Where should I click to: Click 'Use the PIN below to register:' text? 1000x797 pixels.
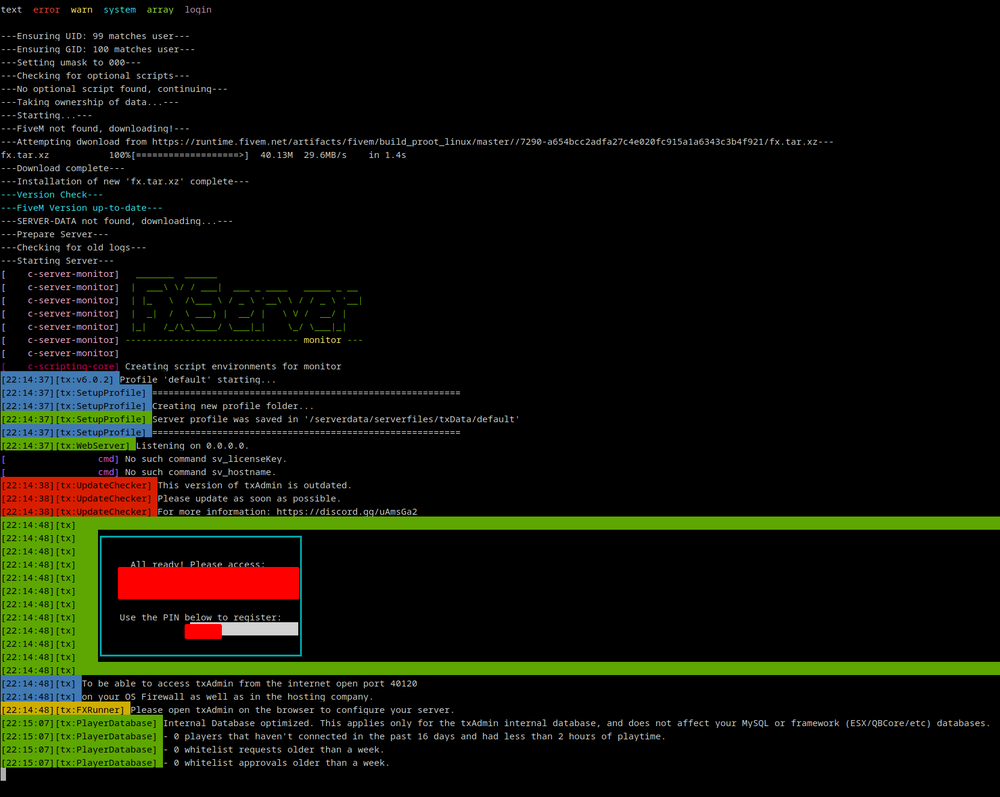click(200, 617)
